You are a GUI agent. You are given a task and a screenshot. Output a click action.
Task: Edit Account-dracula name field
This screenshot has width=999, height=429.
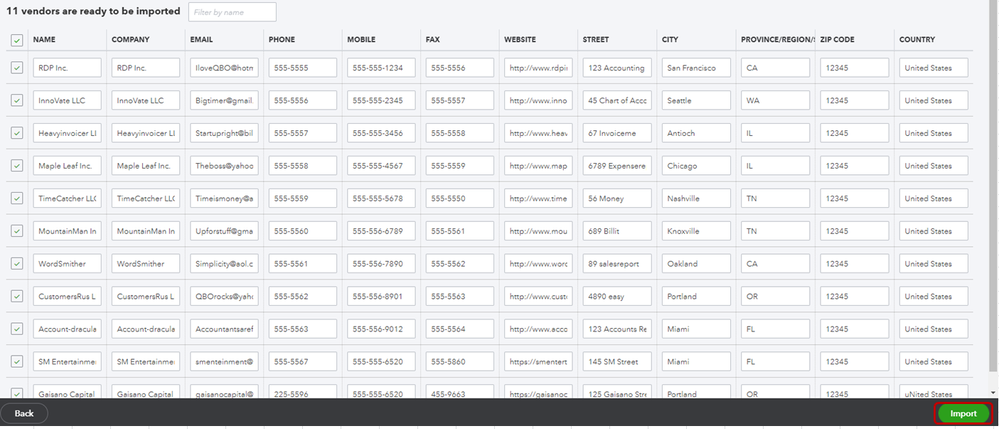(x=67, y=329)
